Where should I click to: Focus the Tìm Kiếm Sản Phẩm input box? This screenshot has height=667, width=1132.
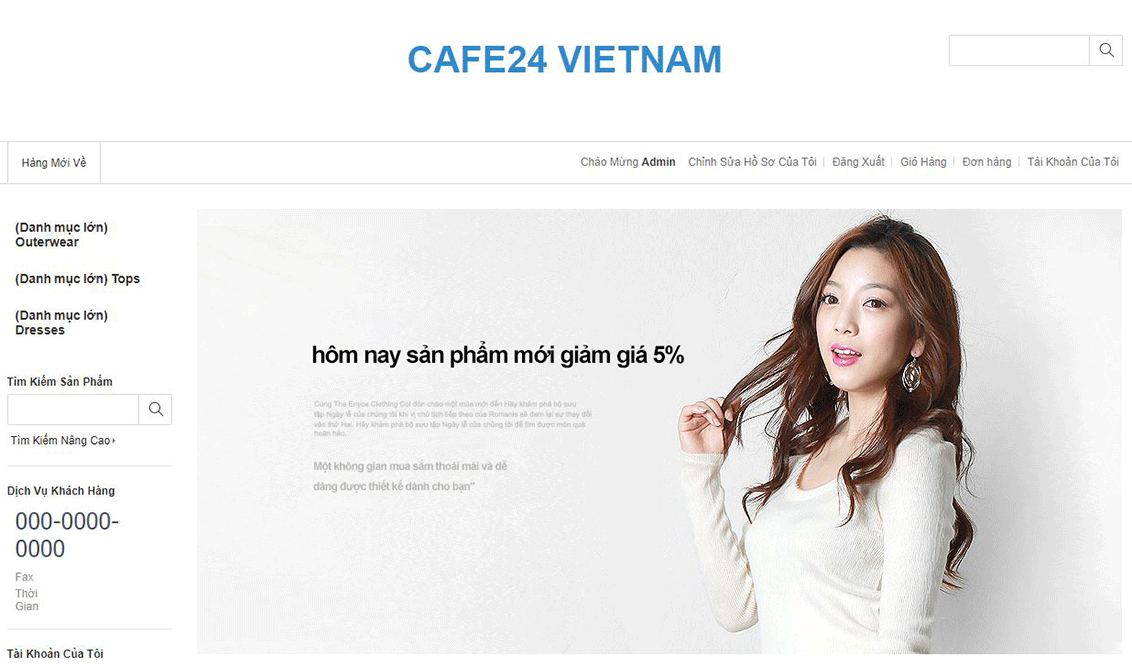click(73, 409)
